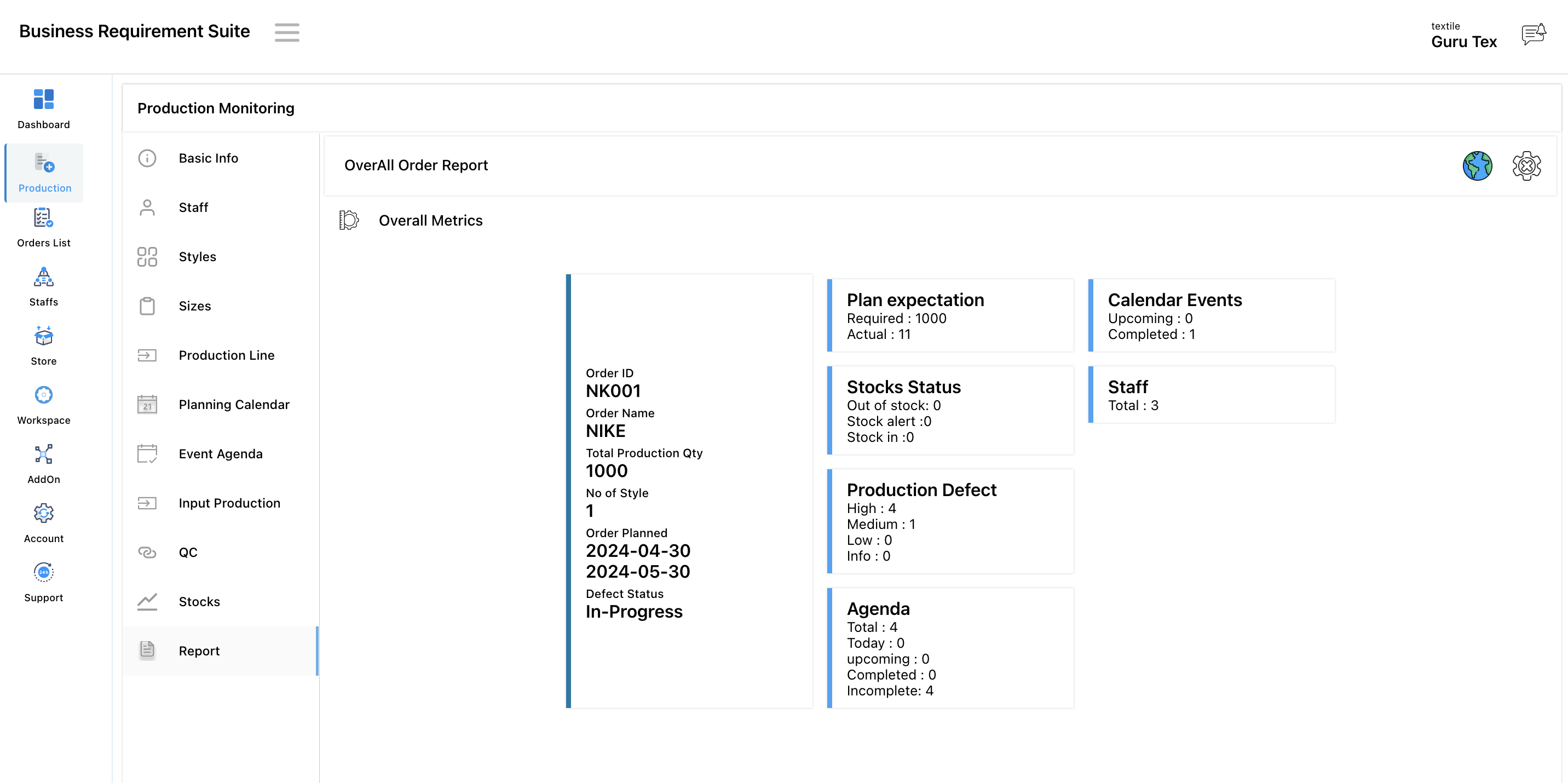Viewport: 1568px width, 783px height.
Task: Click 'Completed : 1' calendar events value
Action: coord(1151,334)
